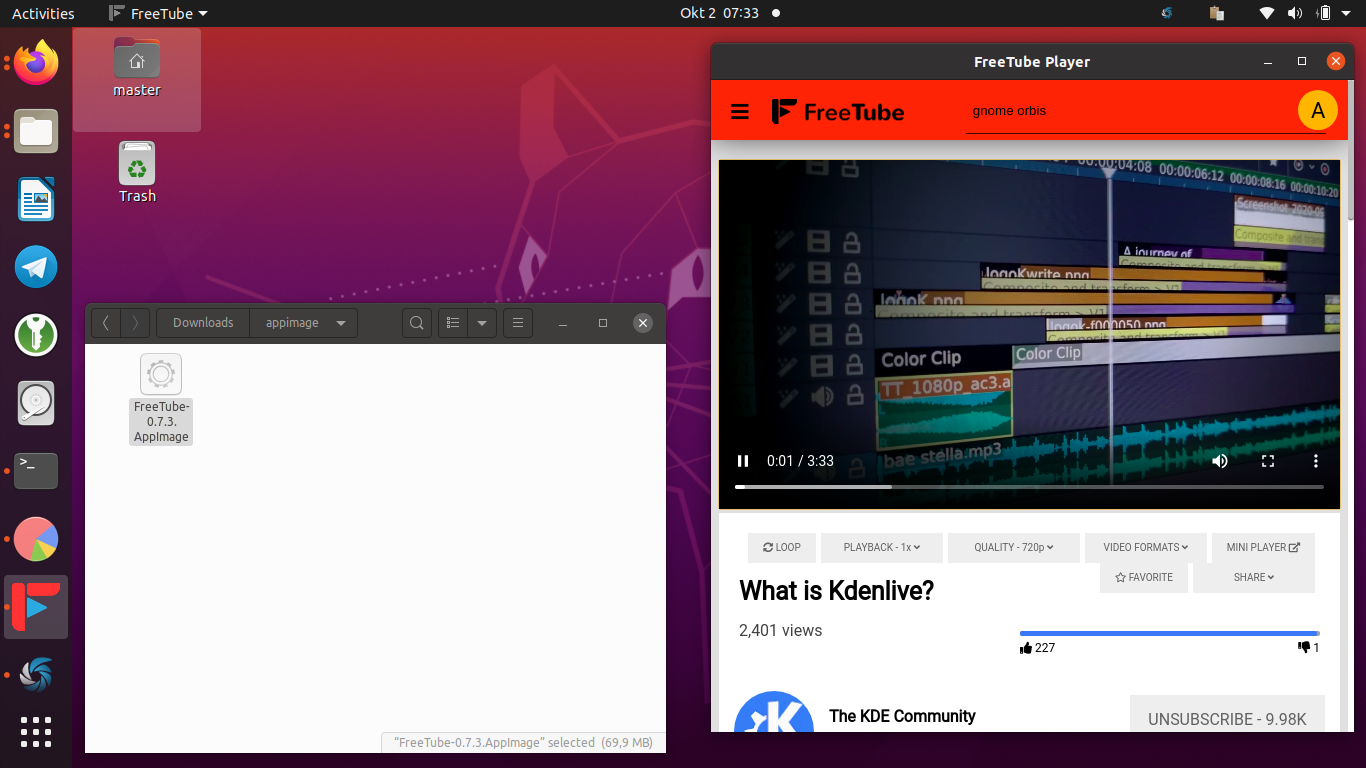Screen dimensions: 1366x768
Task: Open VIDEO FORMATS dropdown
Action: click(x=1146, y=548)
